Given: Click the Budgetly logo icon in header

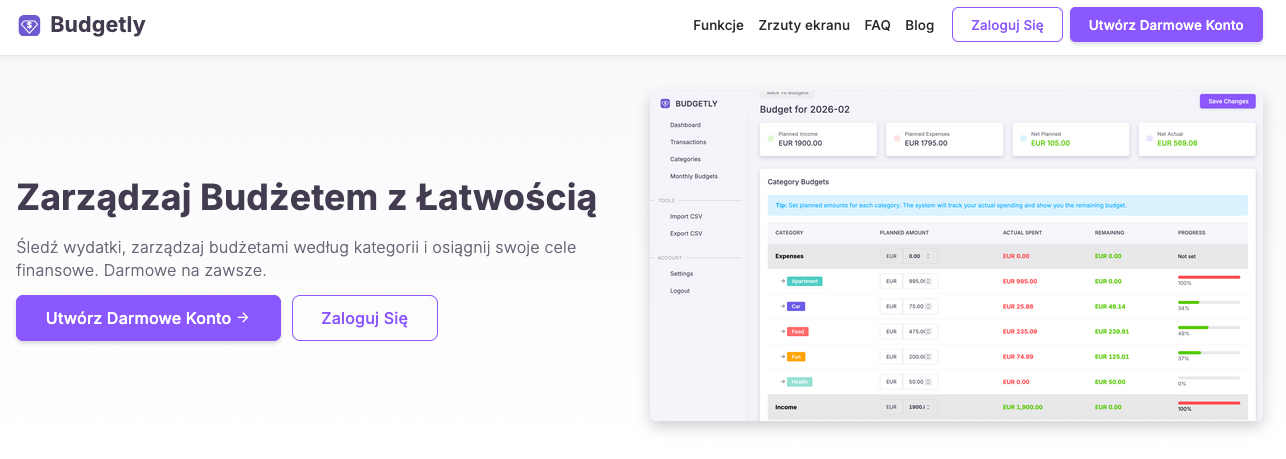Looking at the screenshot, I should (x=30, y=26).
